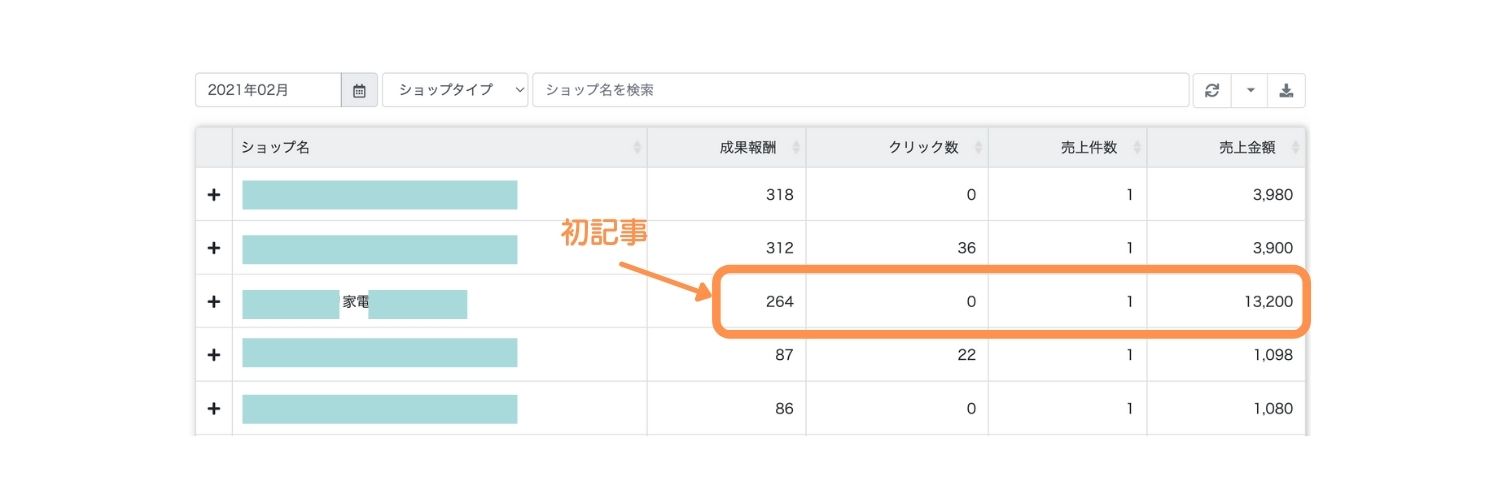Expand the 家電 shop row
This screenshot has width=1500, height=500.
point(213,301)
